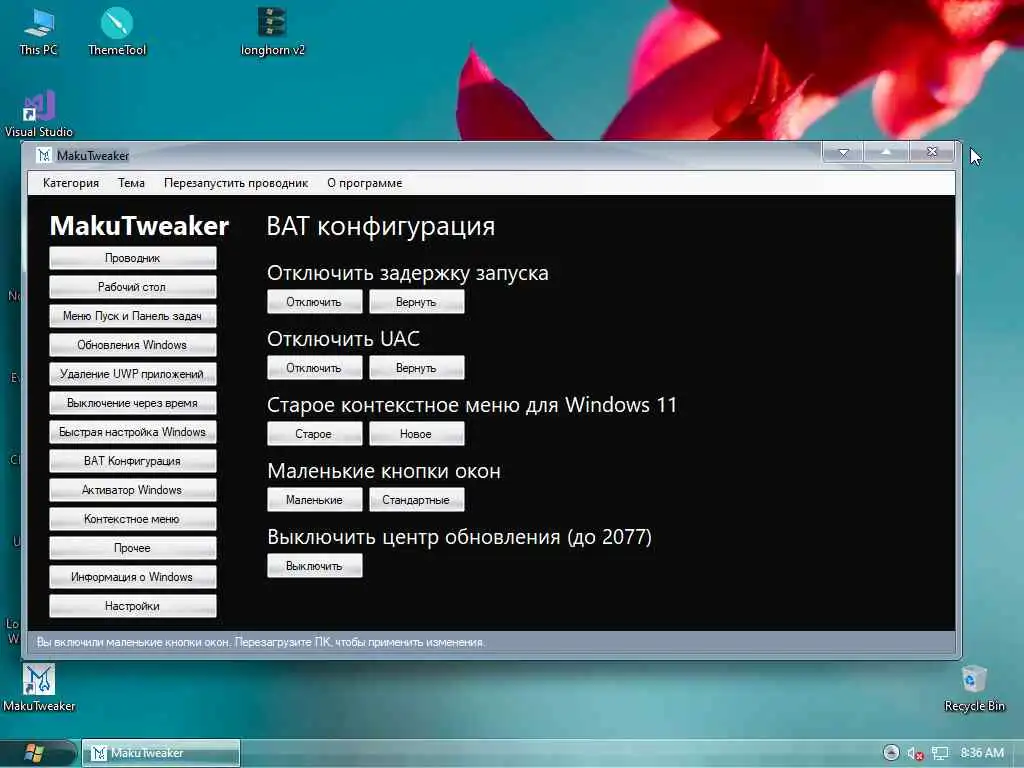Choose Старое context menu for Windows 11
The height and width of the screenshot is (768, 1024).
click(x=314, y=434)
